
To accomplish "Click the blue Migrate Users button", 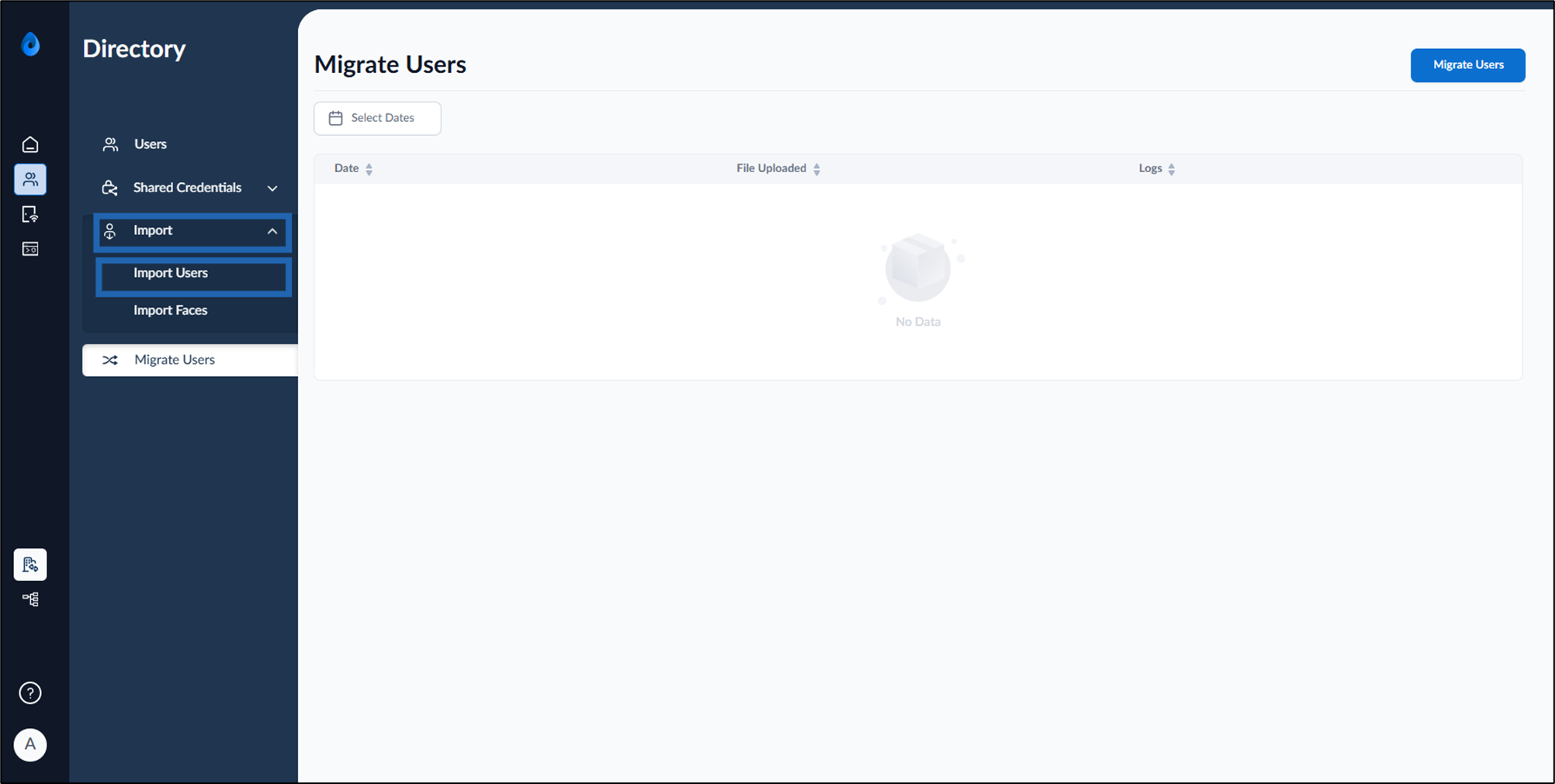I will [x=1467, y=65].
